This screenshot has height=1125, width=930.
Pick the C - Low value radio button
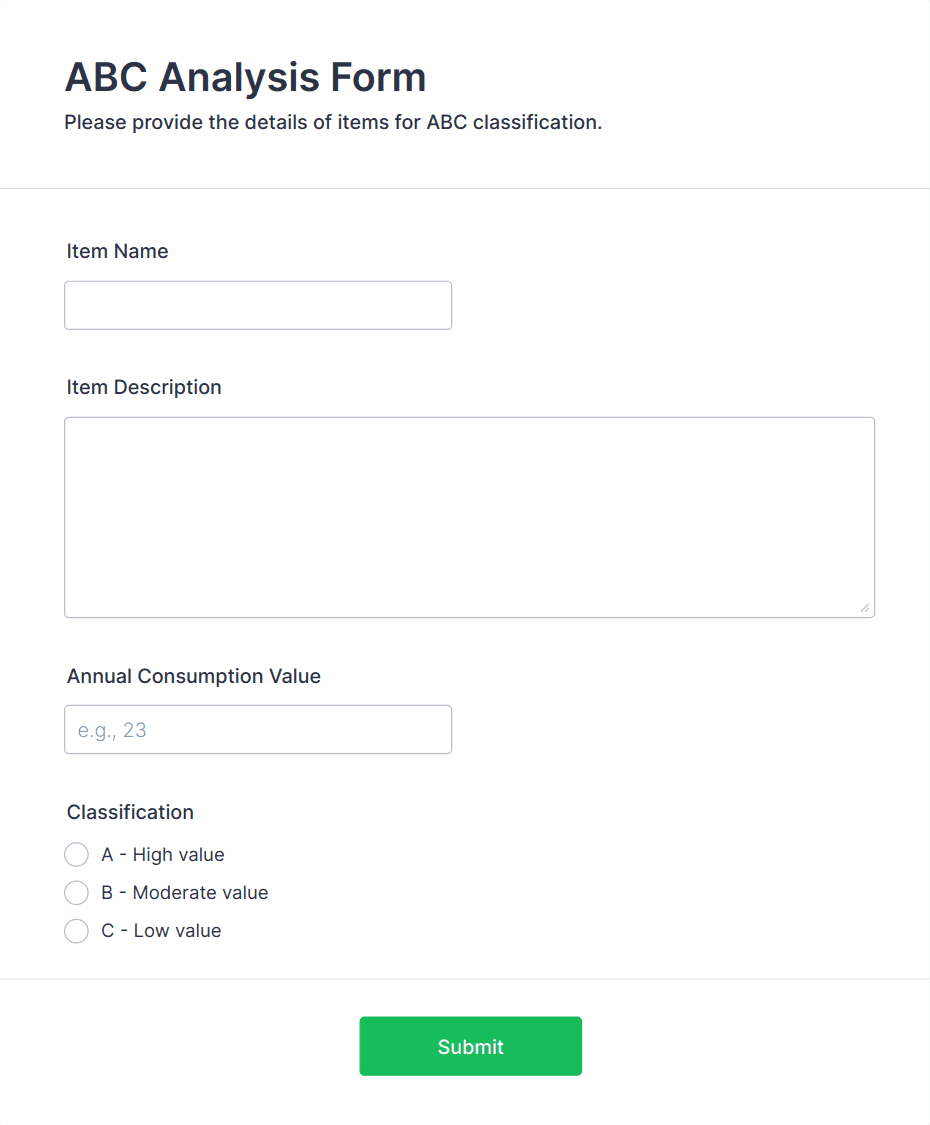pos(76,931)
